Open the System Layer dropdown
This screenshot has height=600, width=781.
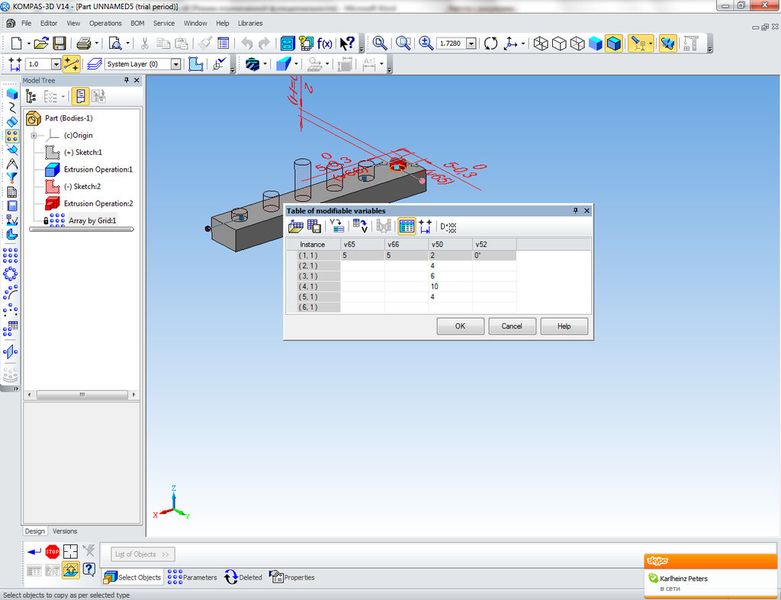176,64
